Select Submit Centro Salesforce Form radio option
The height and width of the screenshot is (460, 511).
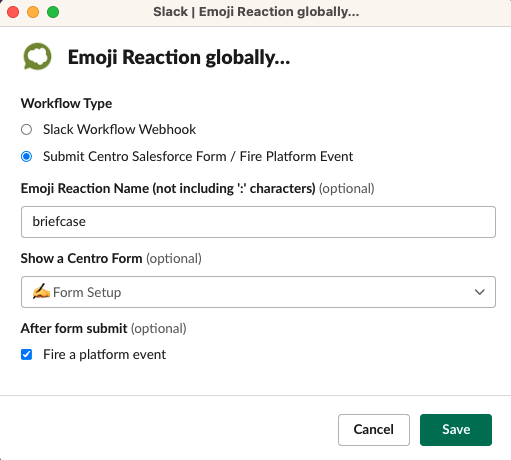click(26, 156)
